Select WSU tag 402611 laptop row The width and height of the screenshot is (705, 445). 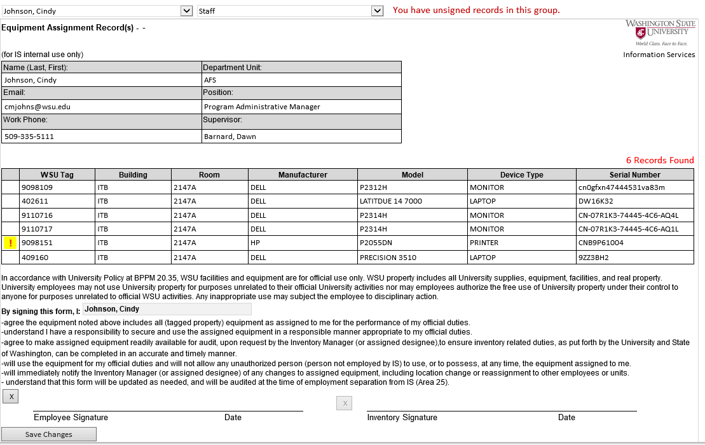point(57,201)
